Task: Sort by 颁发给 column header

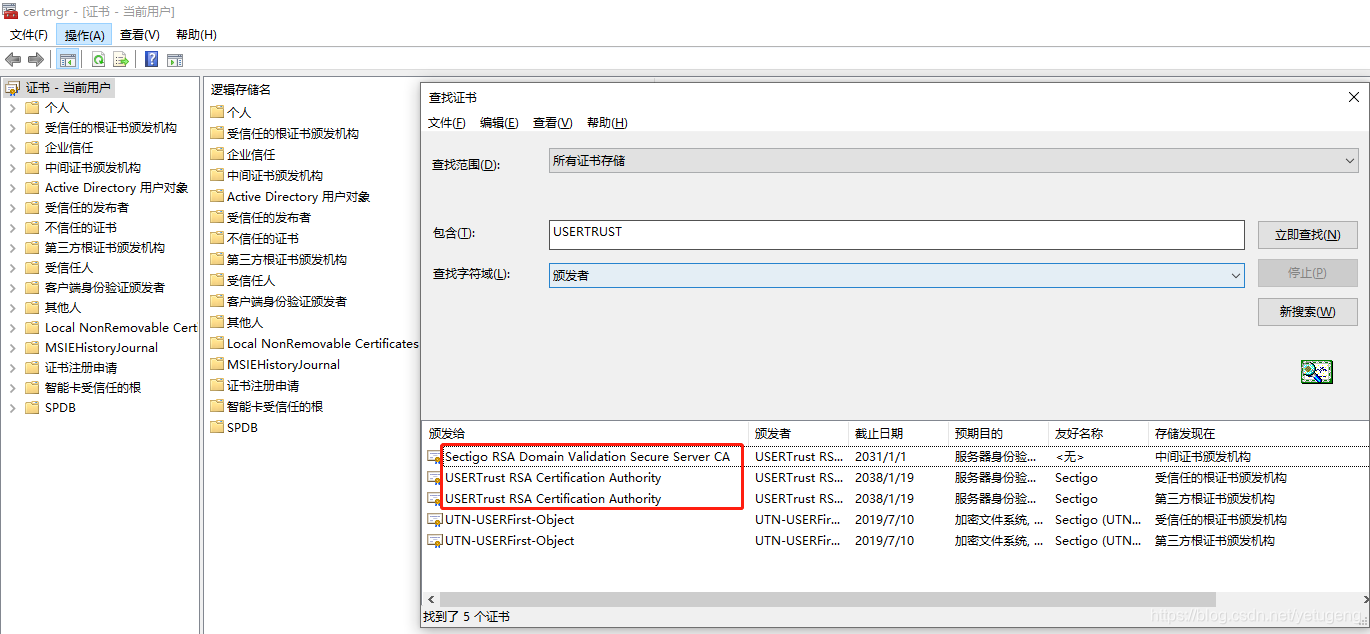Action: point(585,433)
